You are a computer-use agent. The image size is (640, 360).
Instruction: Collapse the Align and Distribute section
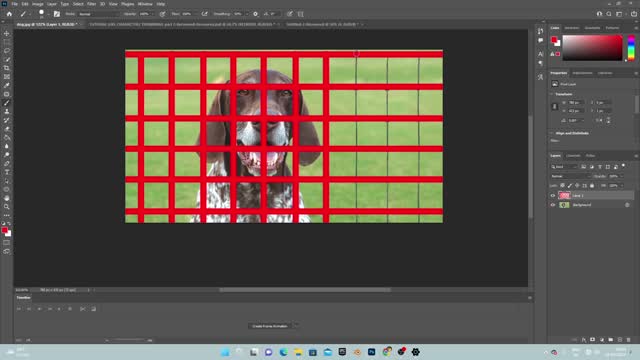(552, 133)
